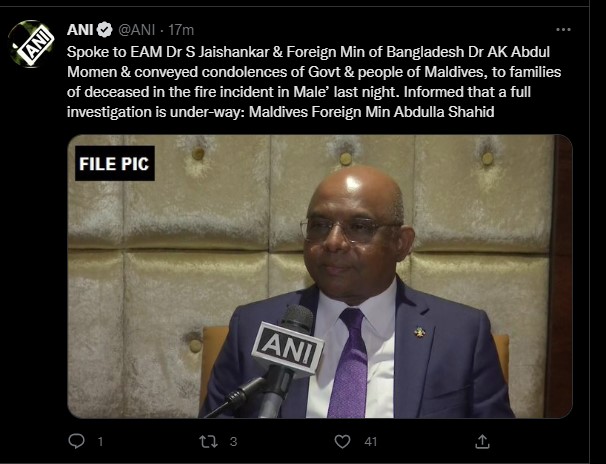
Task: Open the three-dot more options menu
Action: (563, 29)
